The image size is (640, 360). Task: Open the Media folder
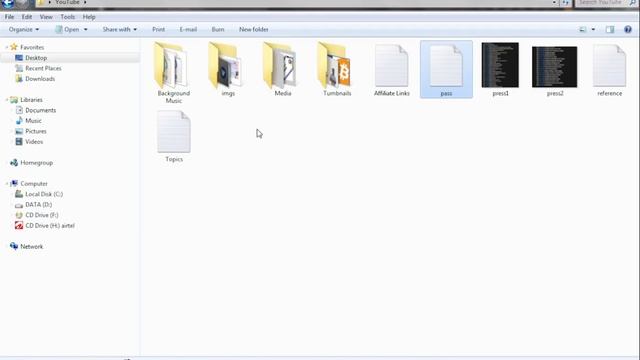[x=282, y=69]
